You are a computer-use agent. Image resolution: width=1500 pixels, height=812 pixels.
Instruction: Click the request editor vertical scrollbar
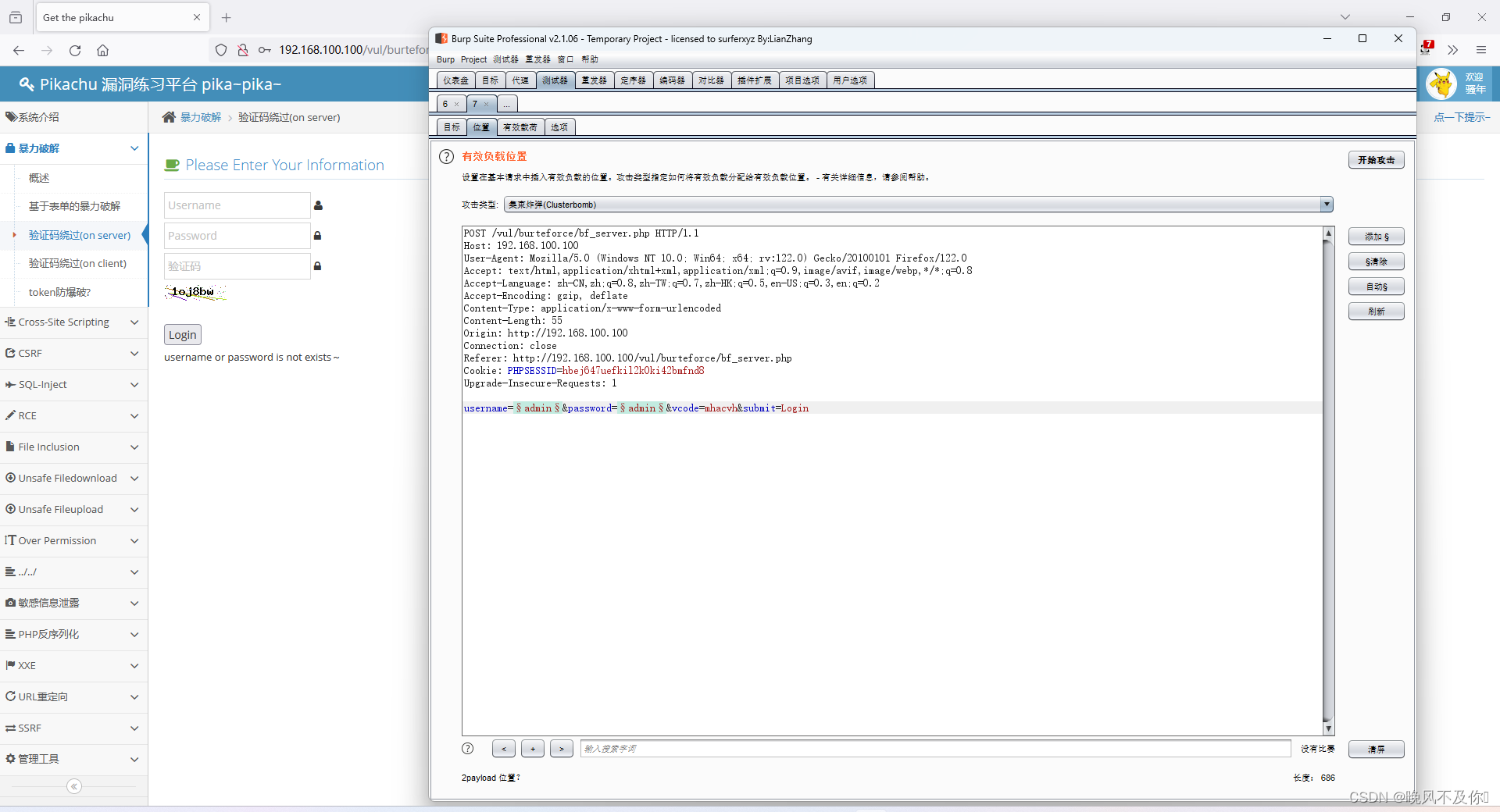pyautogui.click(x=1328, y=481)
